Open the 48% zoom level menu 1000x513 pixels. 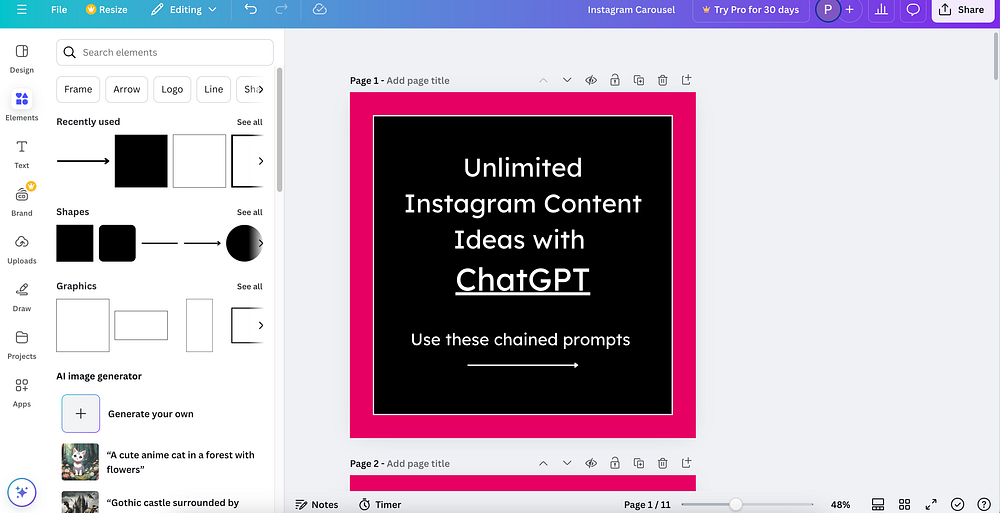pyautogui.click(x=840, y=505)
